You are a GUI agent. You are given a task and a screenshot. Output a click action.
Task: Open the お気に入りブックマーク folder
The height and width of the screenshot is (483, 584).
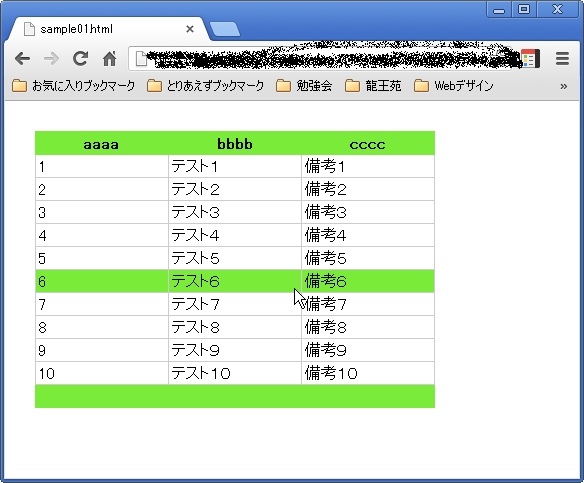[73, 86]
